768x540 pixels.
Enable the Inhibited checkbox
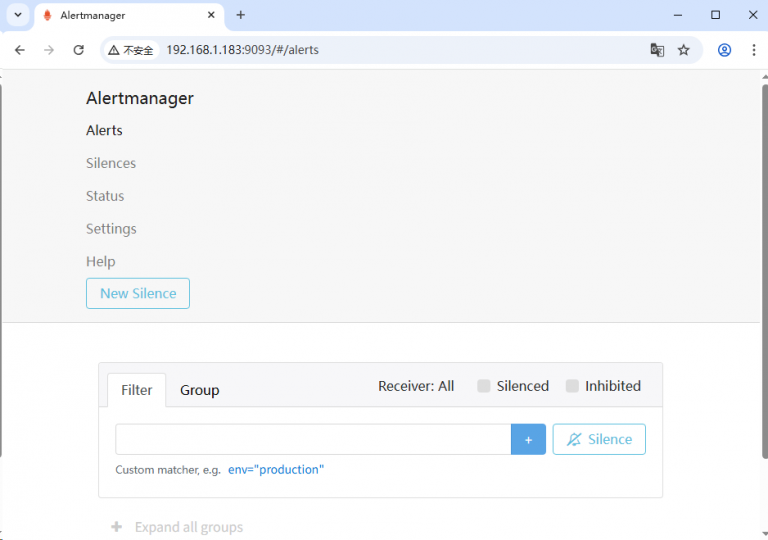(572, 386)
